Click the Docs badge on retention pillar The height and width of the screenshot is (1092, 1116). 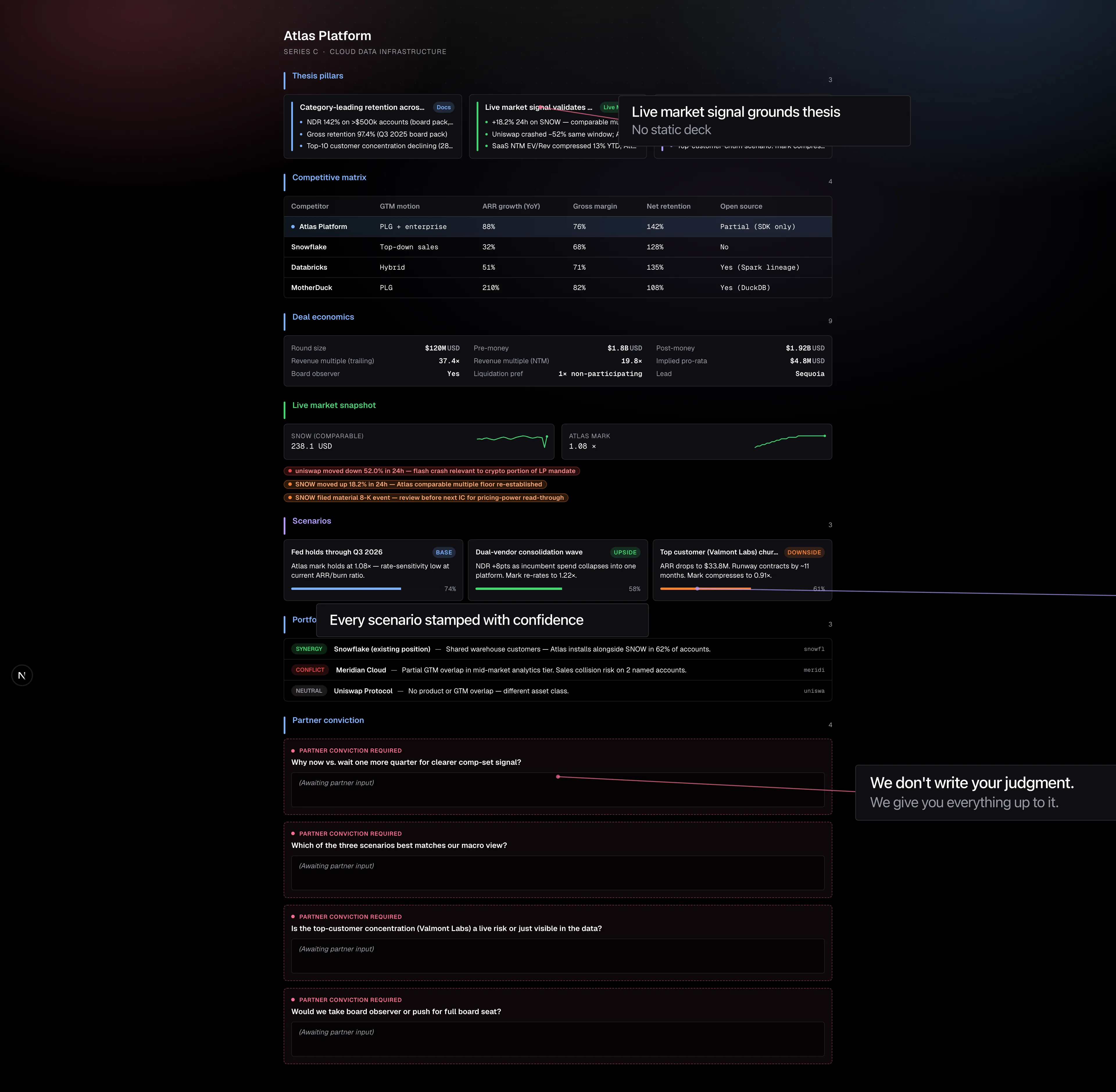[x=443, y=107]
